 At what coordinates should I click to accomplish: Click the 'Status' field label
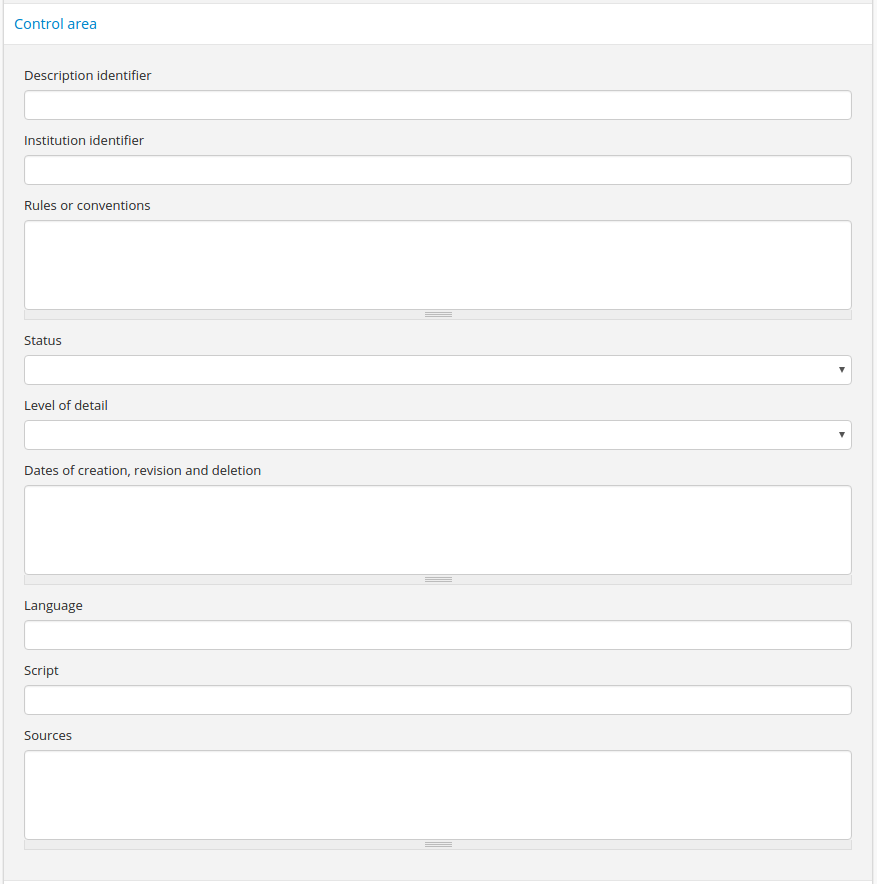[43, 340]
